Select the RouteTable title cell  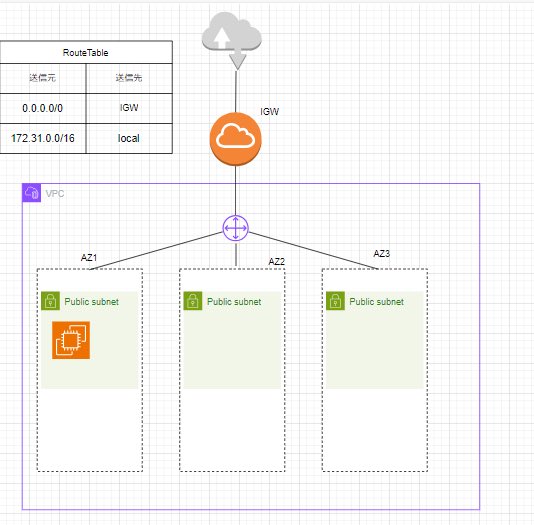tap(85, 52)
